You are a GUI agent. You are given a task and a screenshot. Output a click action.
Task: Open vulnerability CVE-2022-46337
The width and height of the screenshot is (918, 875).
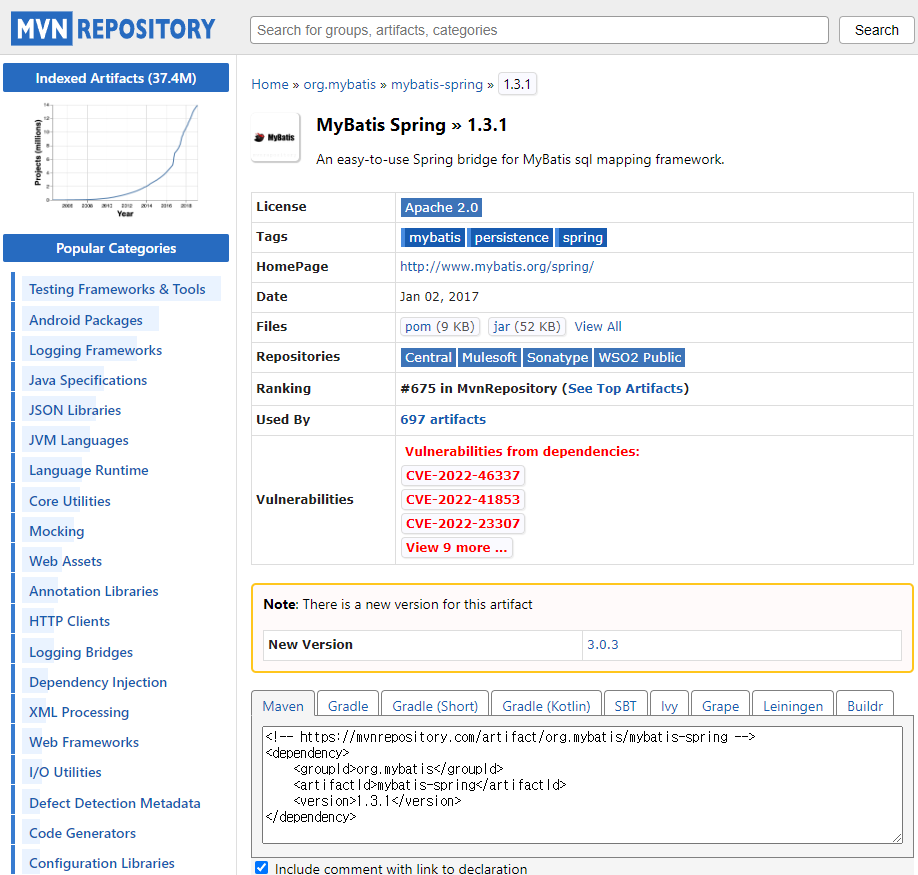(463, 475)
